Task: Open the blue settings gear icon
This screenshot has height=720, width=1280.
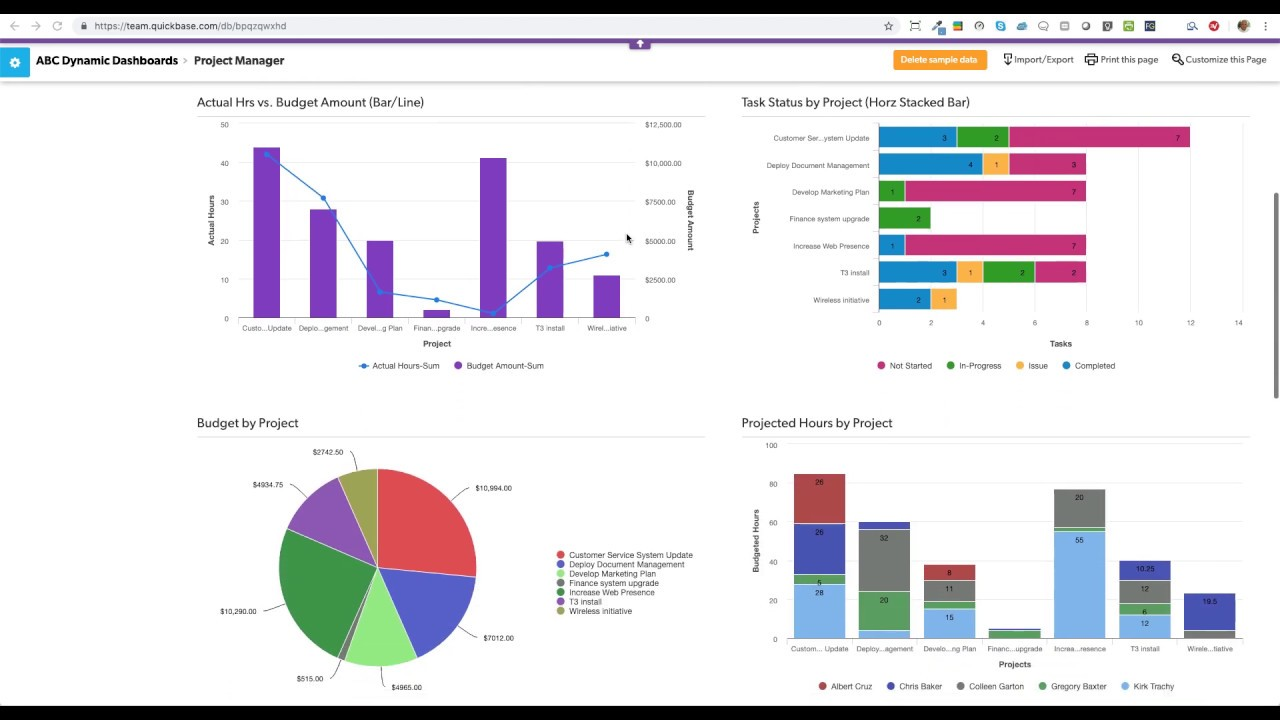Action: [x=15, y=62]
